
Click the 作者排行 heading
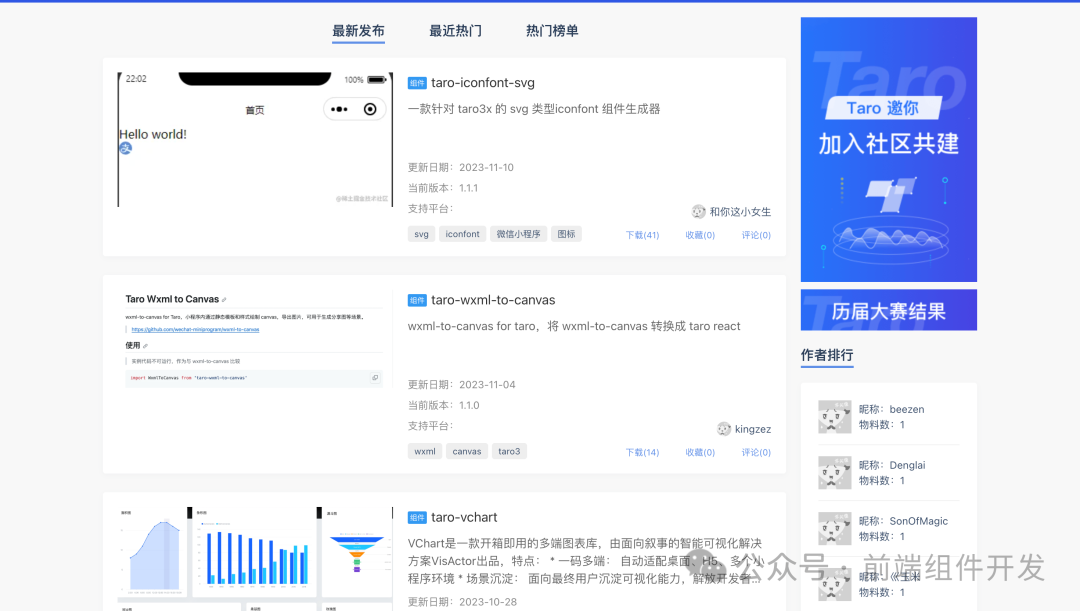[827, 355]
